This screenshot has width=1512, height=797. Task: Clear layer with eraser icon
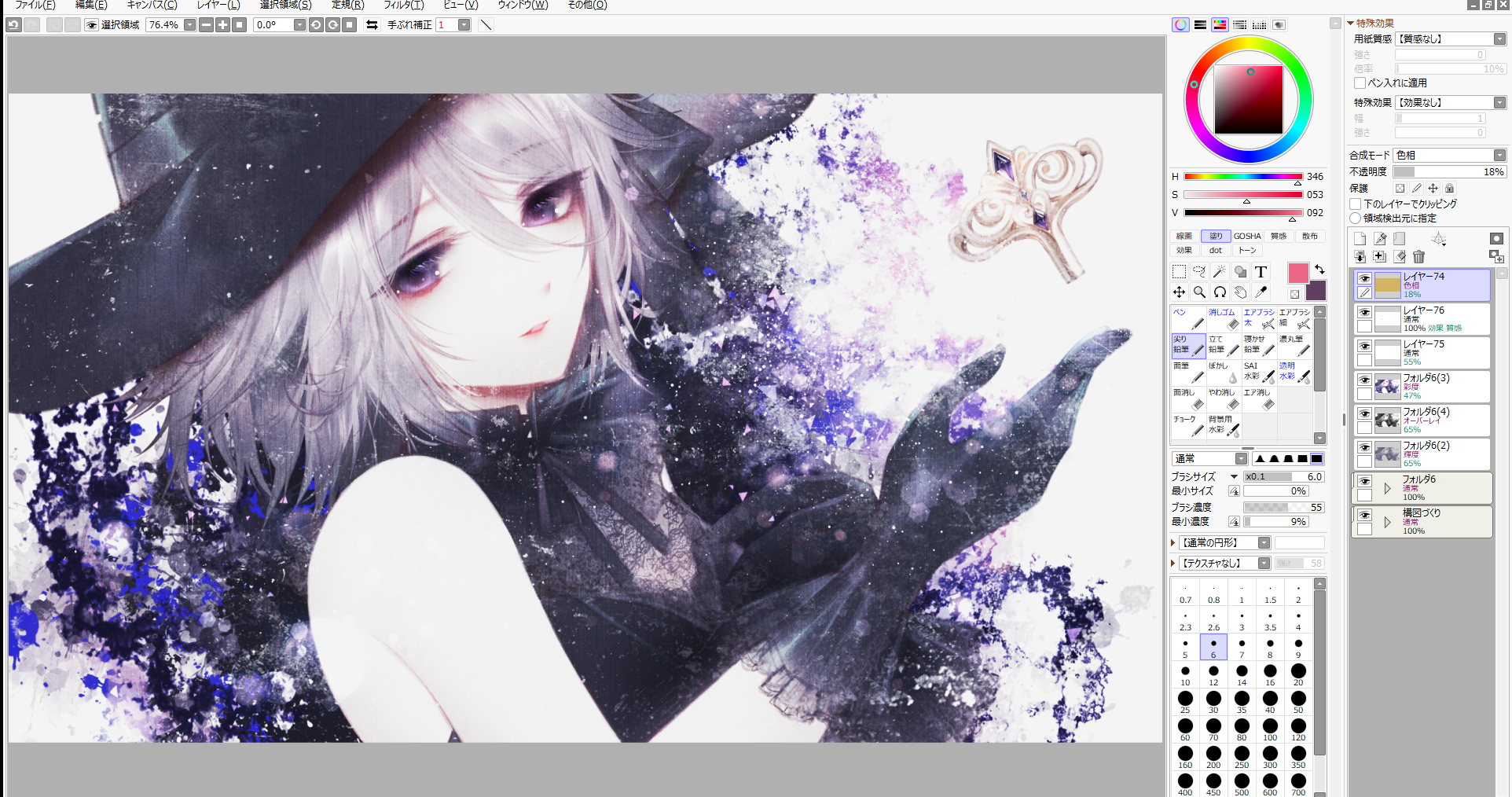click(x=1400, y=257)
